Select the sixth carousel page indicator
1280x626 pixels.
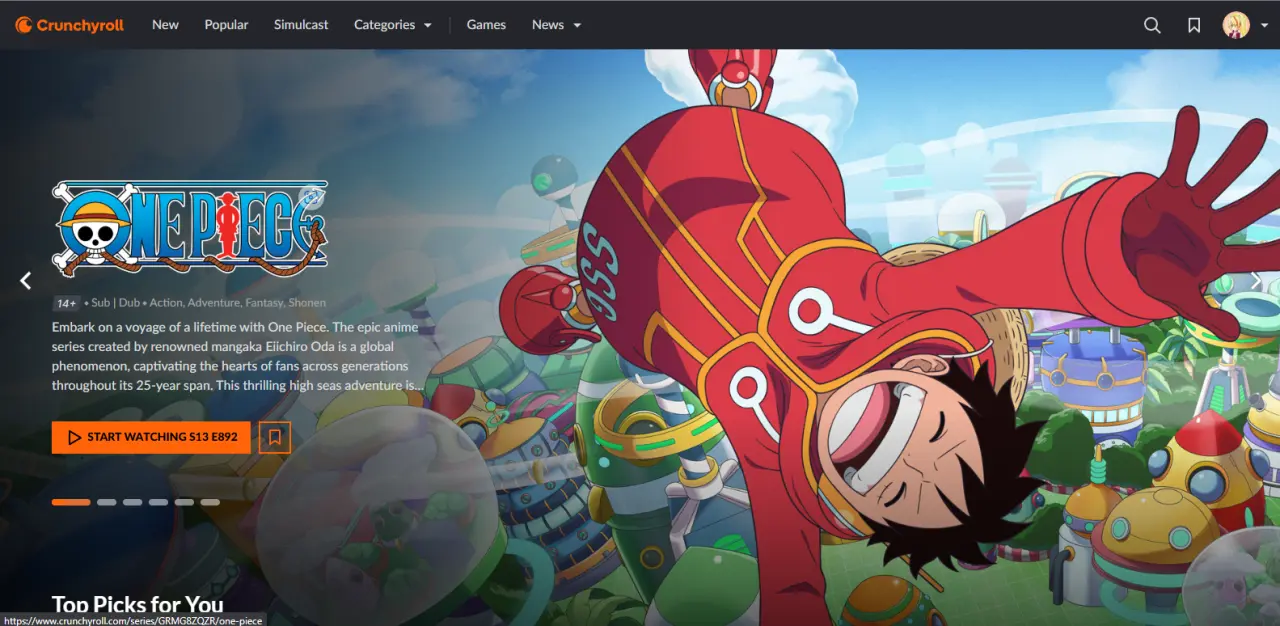point(210,502)
